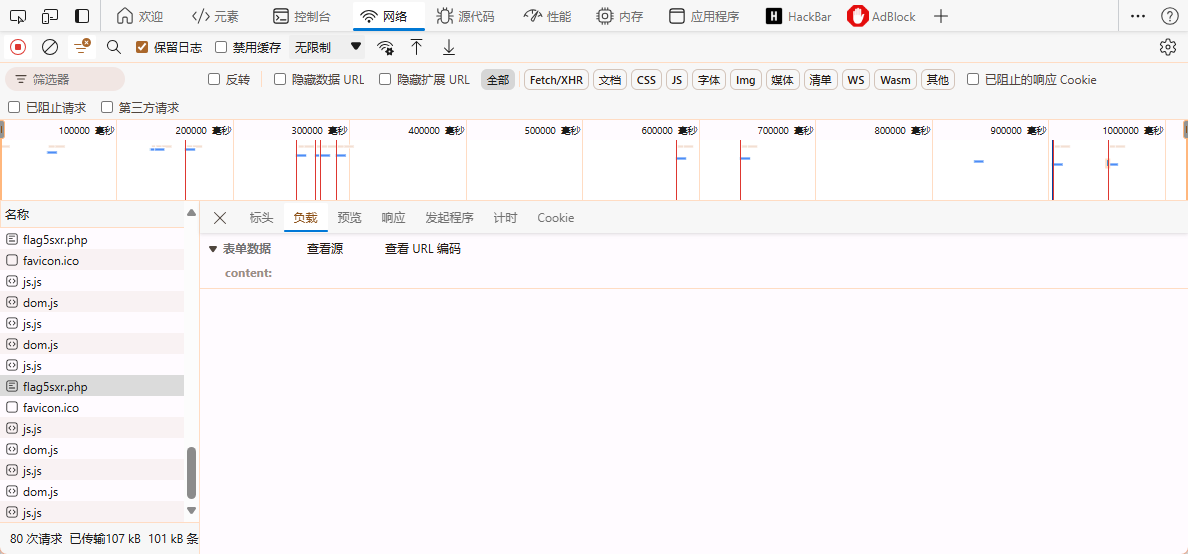1188x554 pixels.
Task: Open the network search magnifier
Action: pyautogui.click(x=114, y=47)
